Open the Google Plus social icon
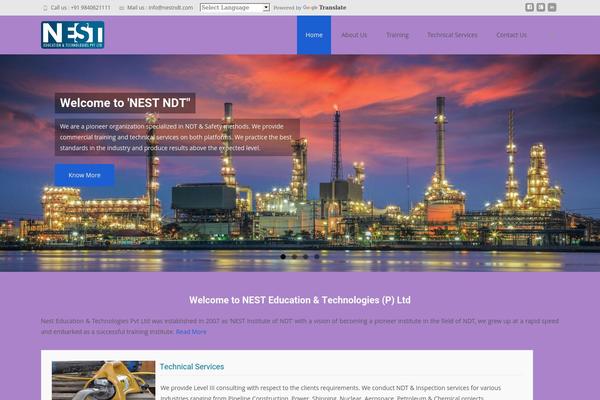600x400 pixels. click(540, 7)
